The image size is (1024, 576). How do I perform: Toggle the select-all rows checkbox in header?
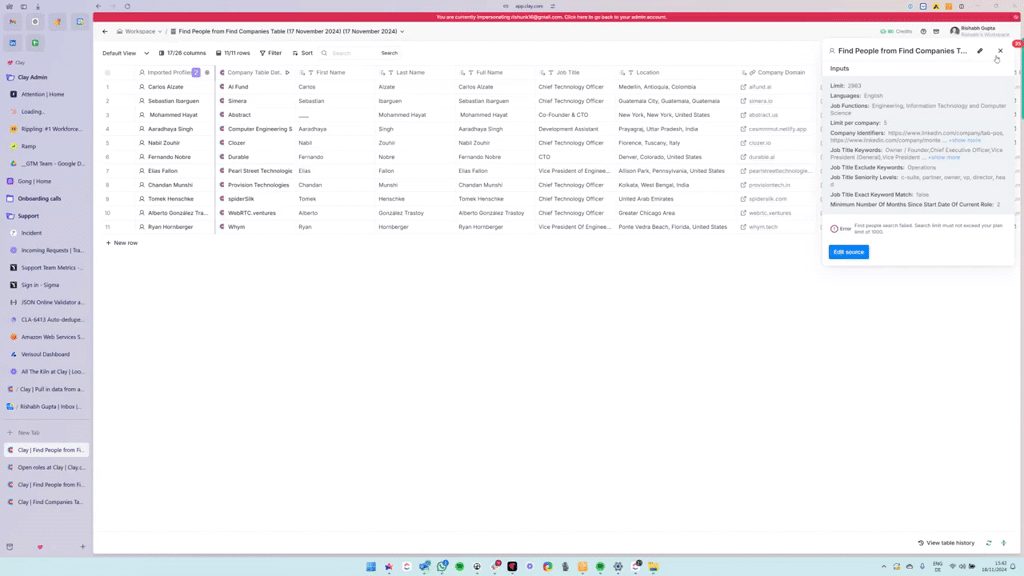tap(108, 73)
